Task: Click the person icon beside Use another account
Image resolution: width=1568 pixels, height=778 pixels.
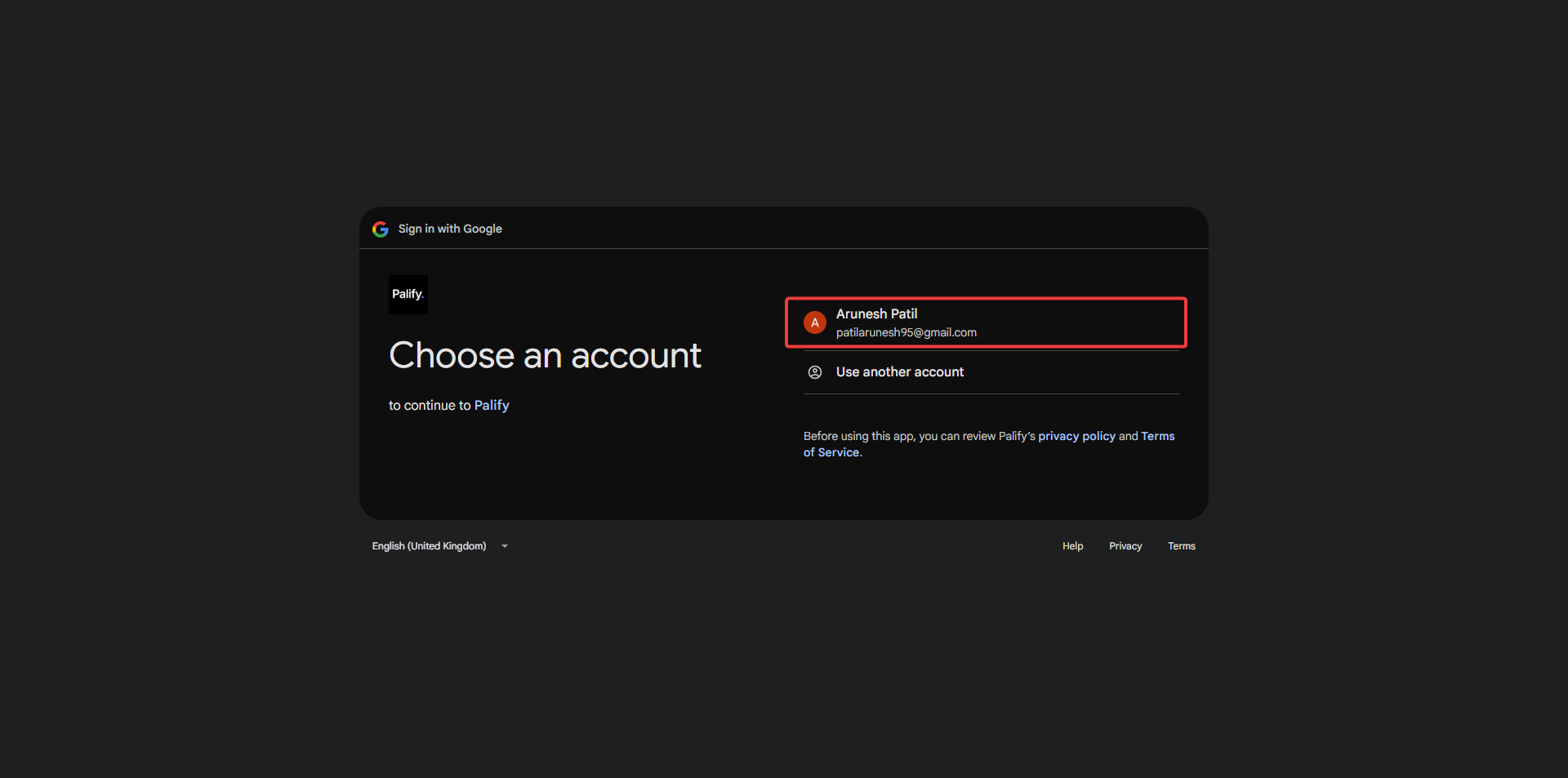Action: click(814, 372)
